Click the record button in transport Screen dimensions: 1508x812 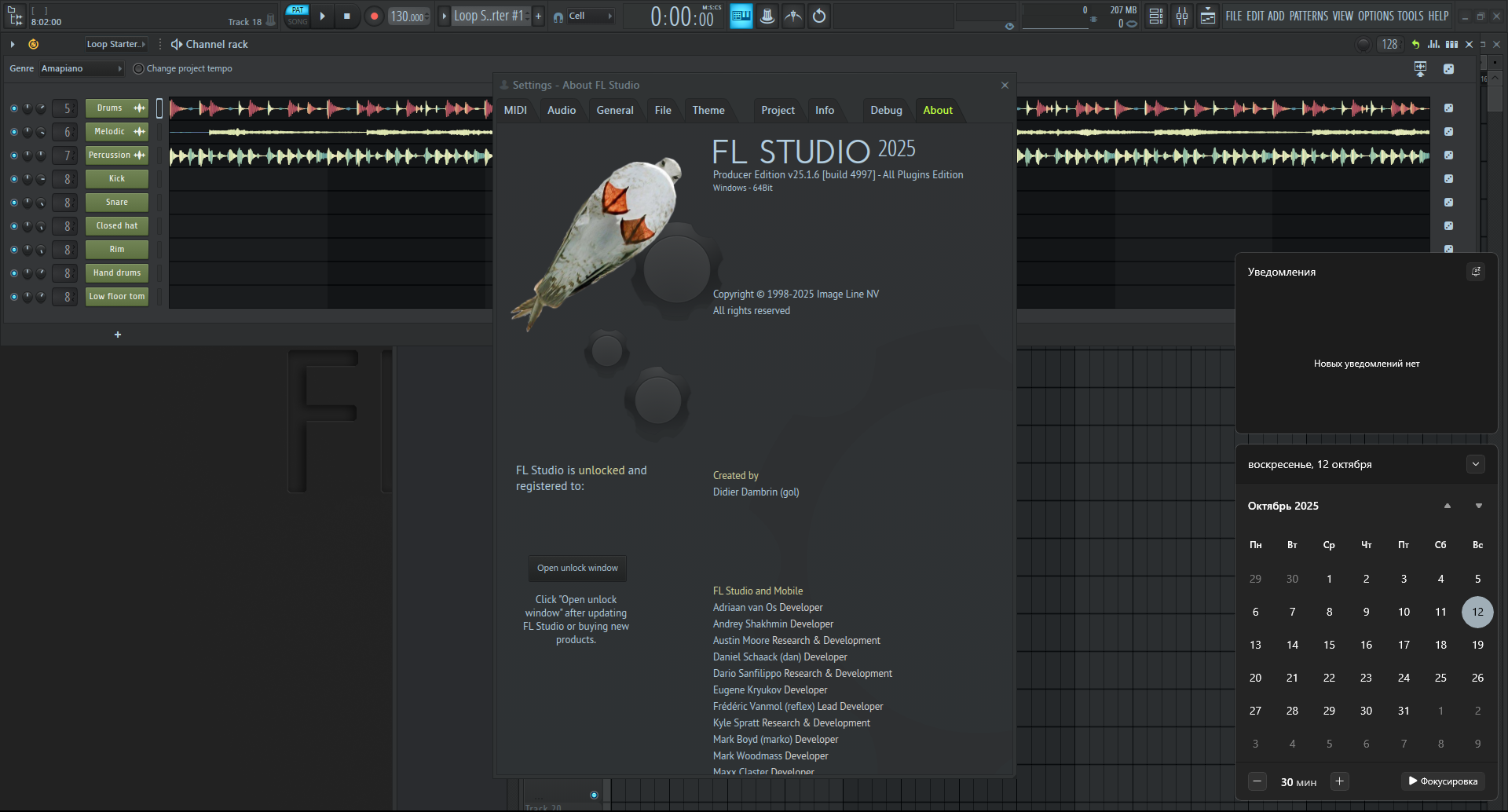coord(374,16)
